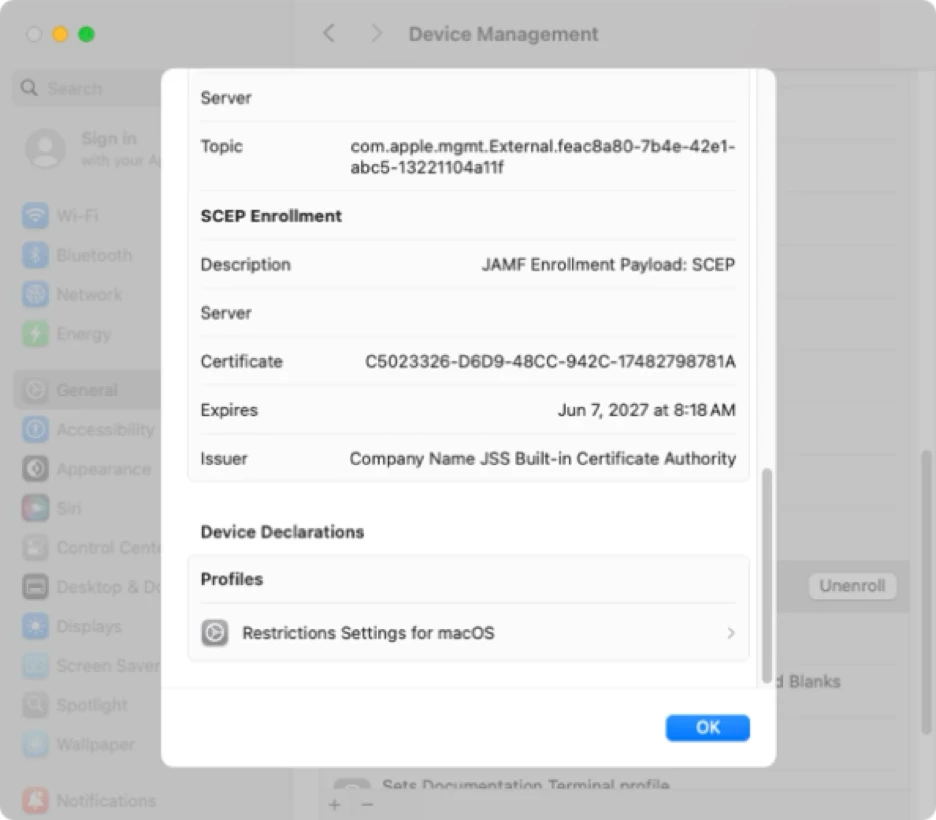Viewport: 936px width, 820px height.
Task: Click the com.apple.mgmt.External Topic value
Action: click(543, 156)
